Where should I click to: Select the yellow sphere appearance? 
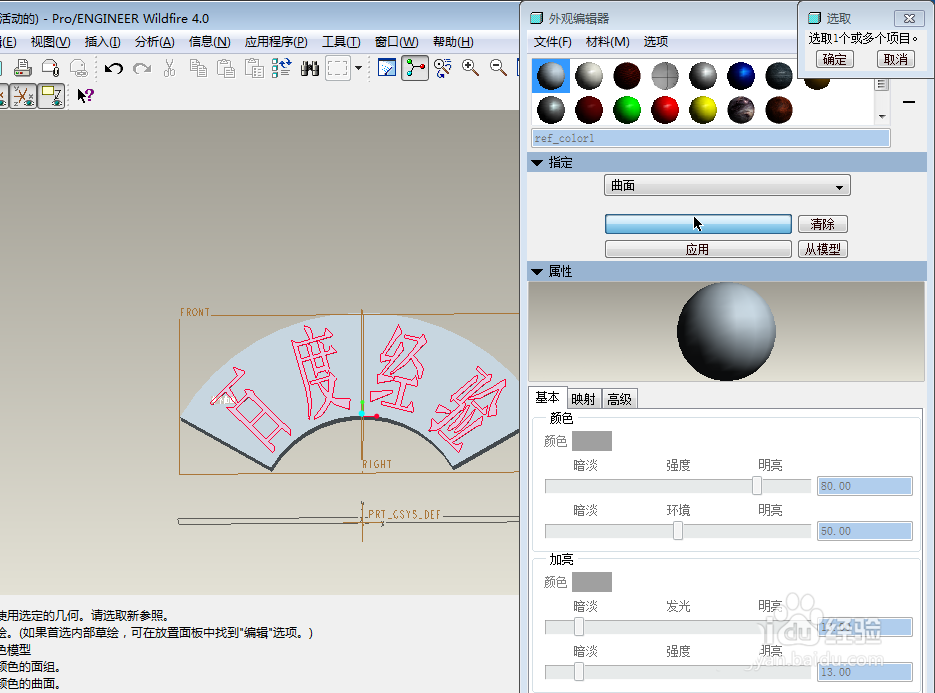[703, 110]
